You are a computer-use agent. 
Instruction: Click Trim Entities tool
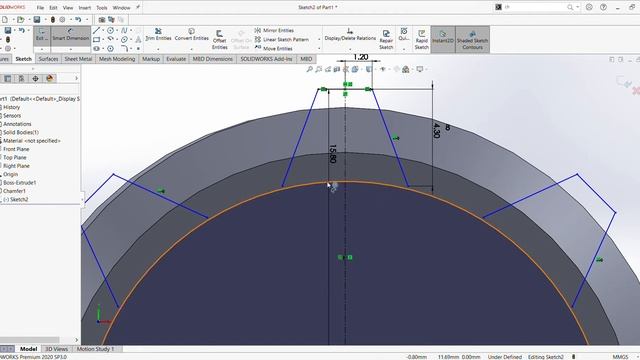[x=158, y=35]
